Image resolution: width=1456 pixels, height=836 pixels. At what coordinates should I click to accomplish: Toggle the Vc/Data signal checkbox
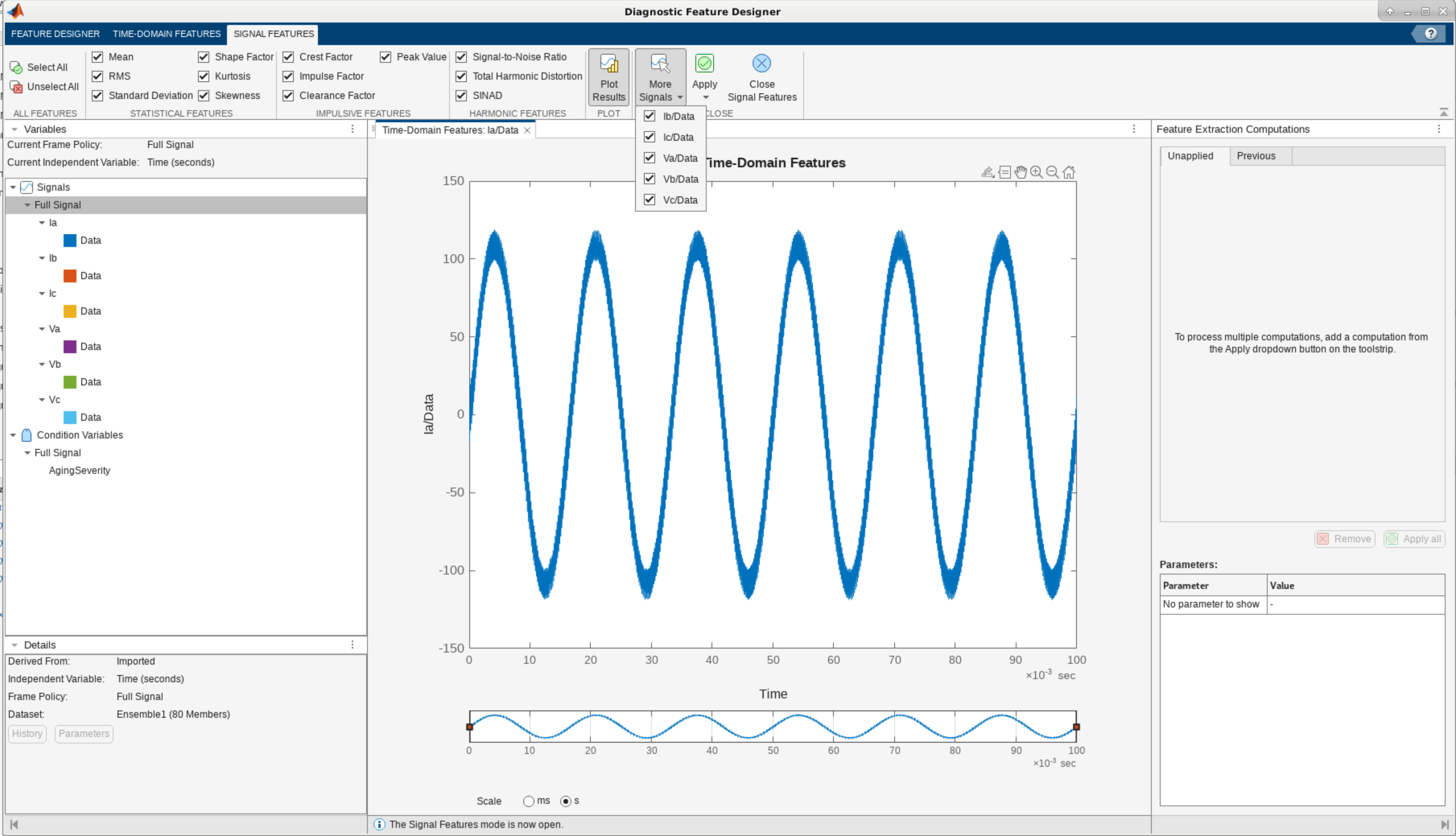(x=650, y=199)
